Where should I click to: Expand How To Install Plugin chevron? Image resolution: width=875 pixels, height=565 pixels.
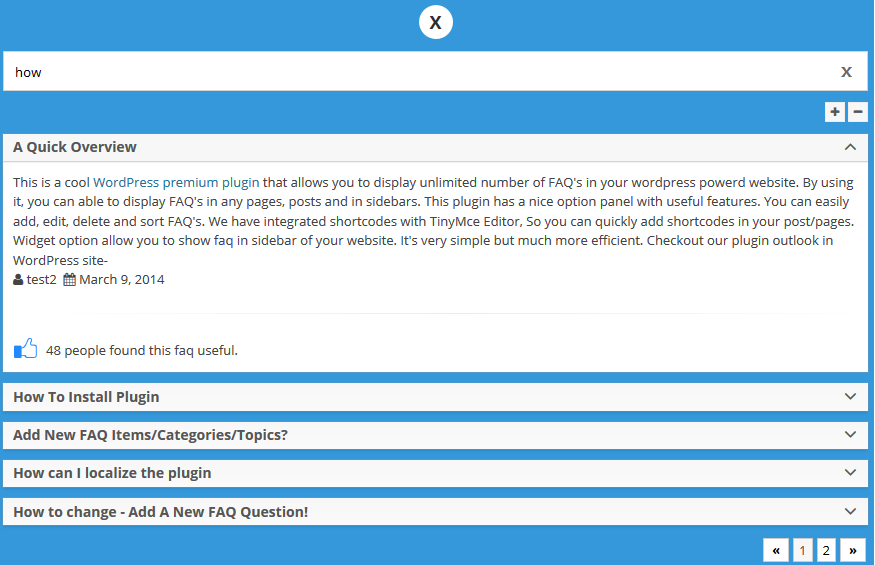click(x=850, y=396)
